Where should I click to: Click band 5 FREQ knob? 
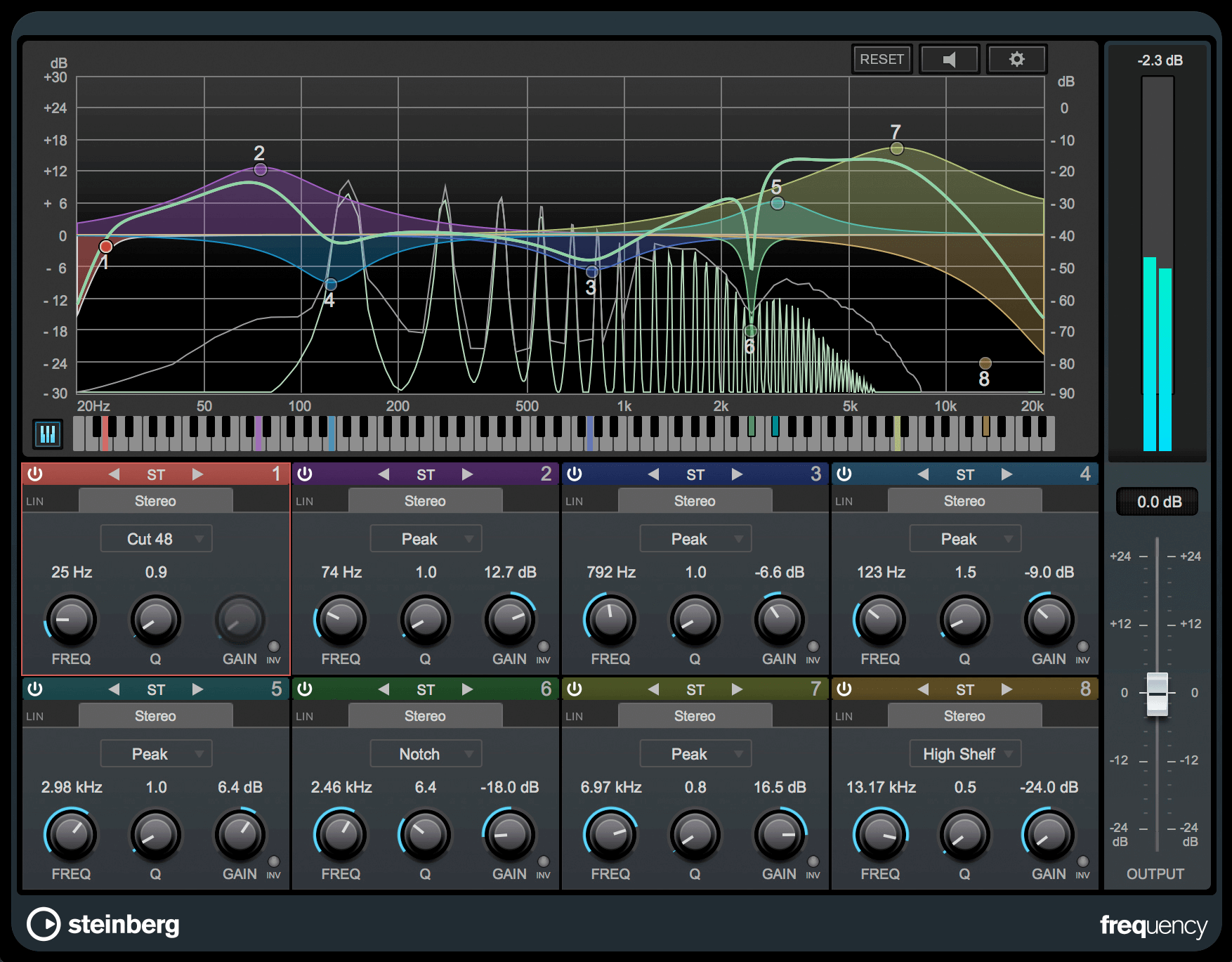[x=72, y=835]
